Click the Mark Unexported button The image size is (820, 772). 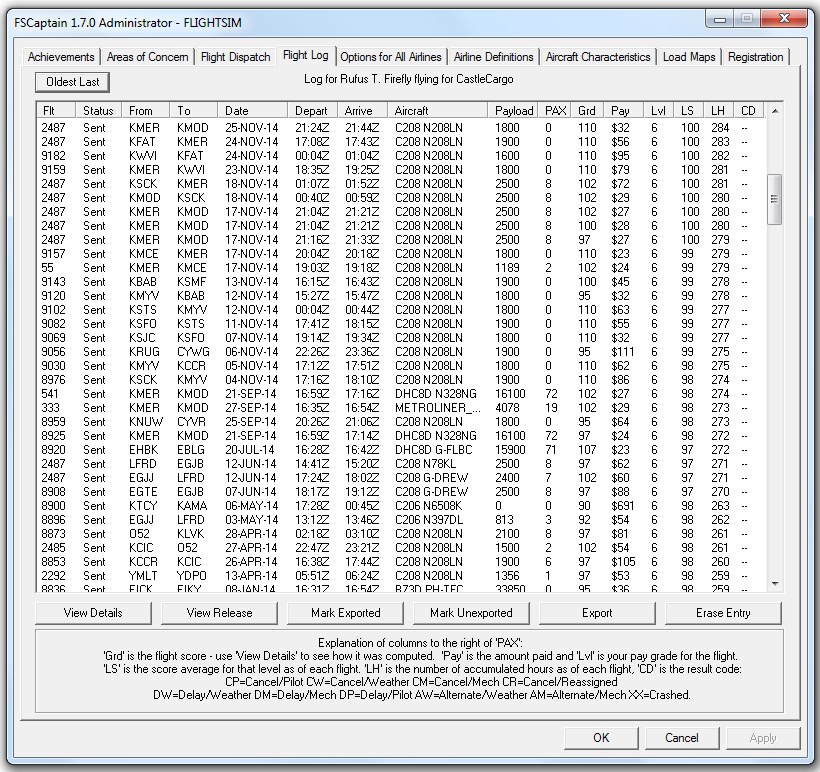pos(471,613)
